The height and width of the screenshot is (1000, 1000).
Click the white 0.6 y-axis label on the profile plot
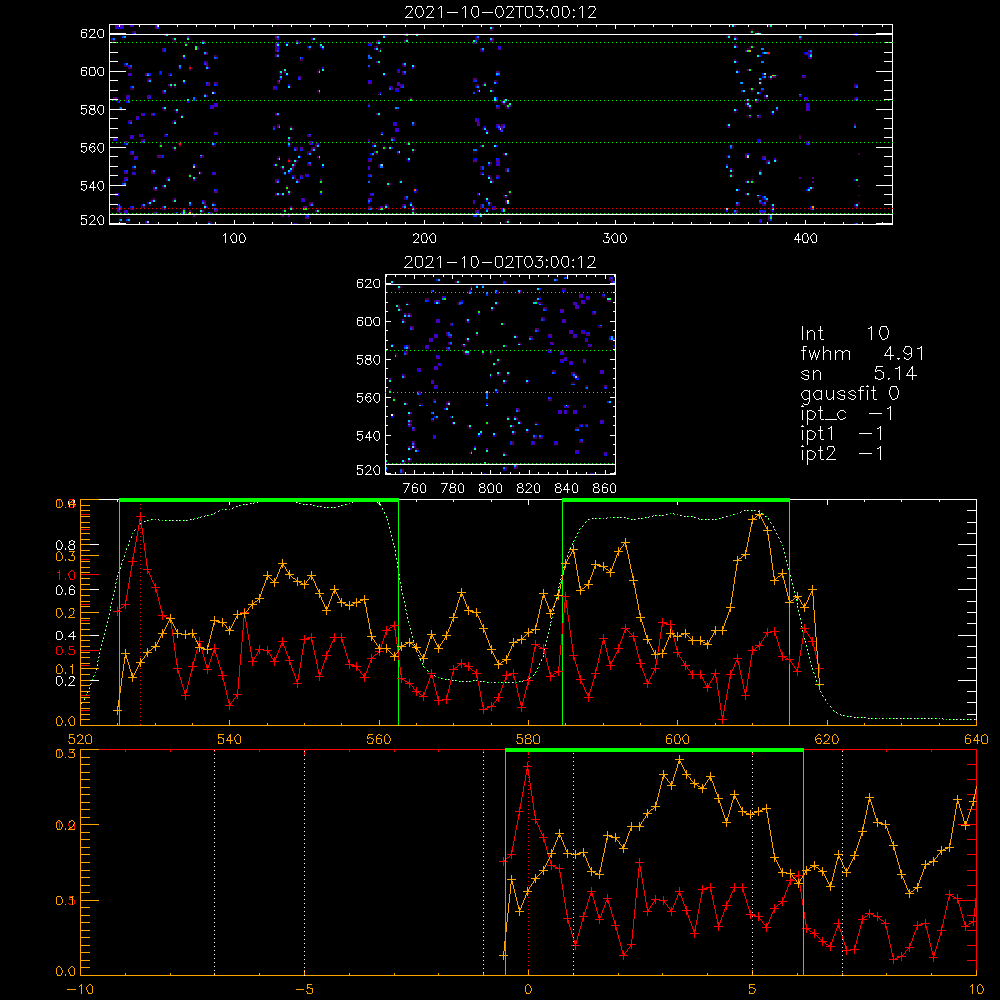(x=66, y=591)
